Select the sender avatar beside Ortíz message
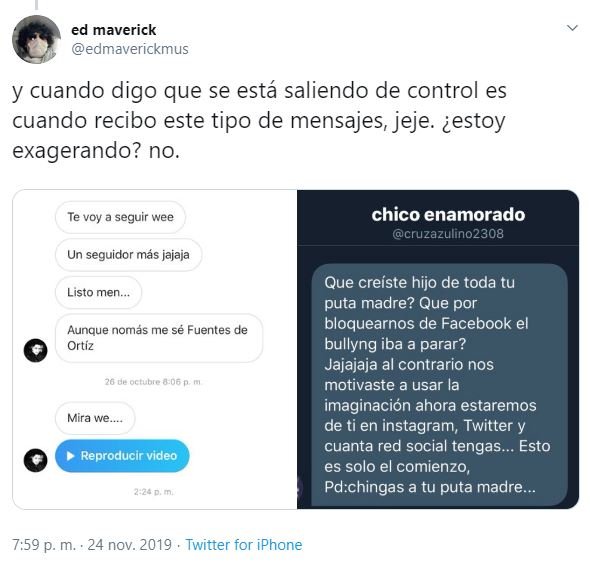Screen dimensions: 590x563 coord(36,350)
